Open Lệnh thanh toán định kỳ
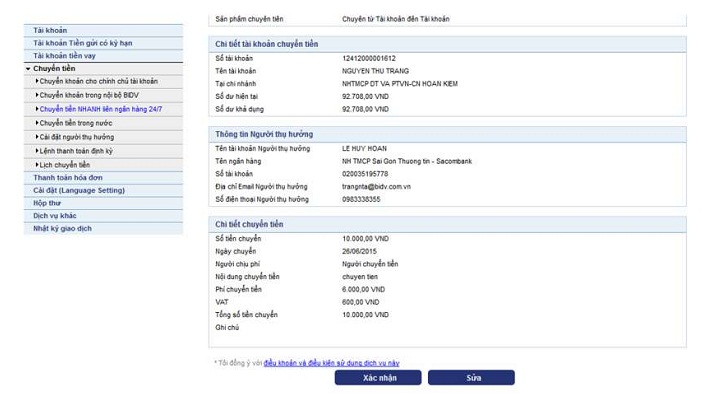701x393 pixels. [76, 151]
